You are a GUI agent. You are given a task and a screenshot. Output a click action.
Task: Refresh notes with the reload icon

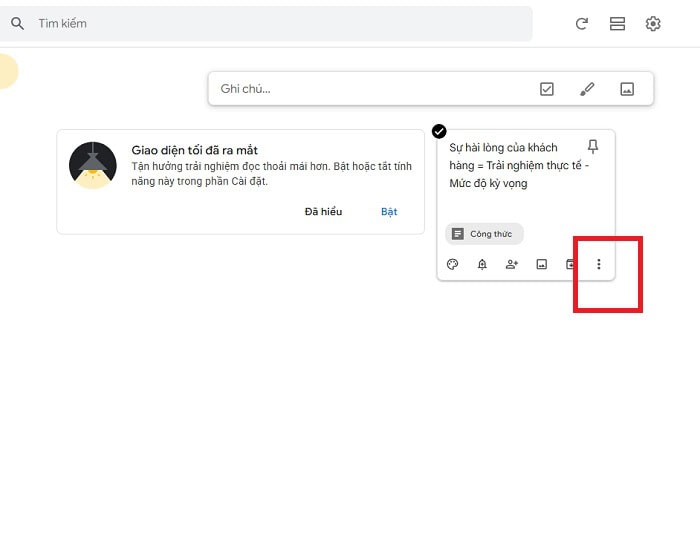tap(582, 23)
